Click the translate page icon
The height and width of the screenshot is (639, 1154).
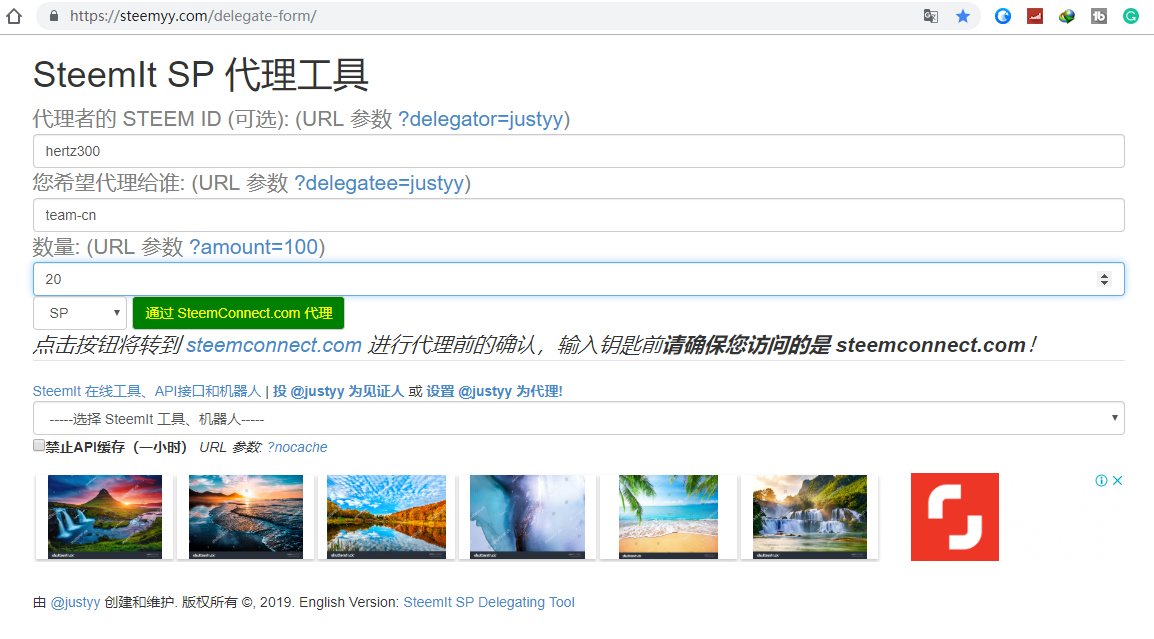[930, 16]
